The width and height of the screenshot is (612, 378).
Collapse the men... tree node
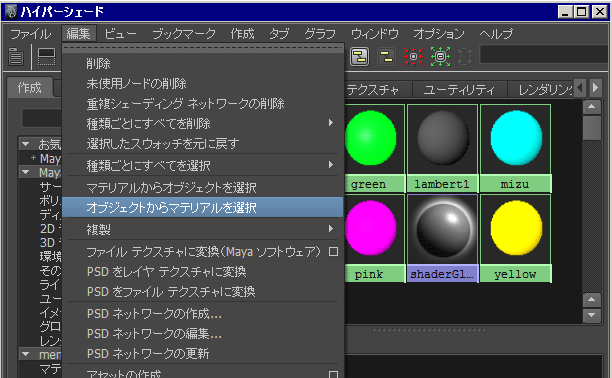click(26, 354)
